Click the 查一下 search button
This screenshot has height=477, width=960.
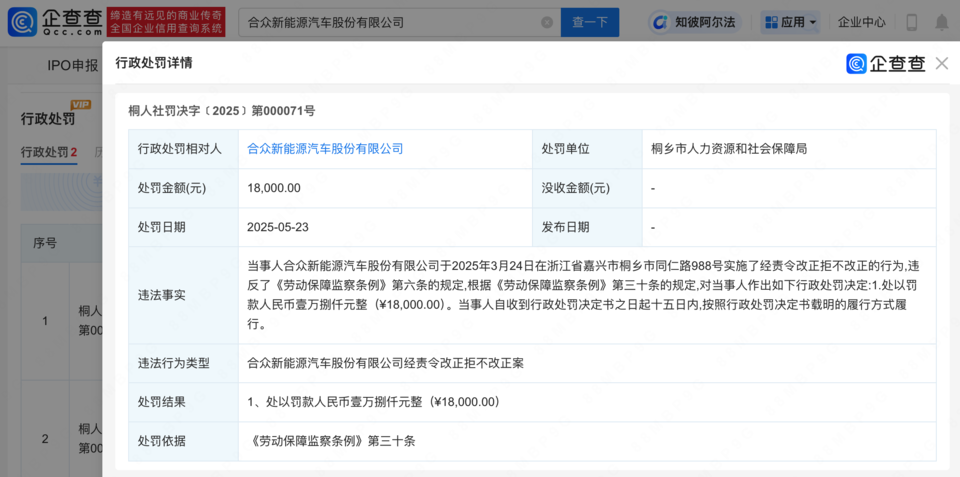[590, 23]
